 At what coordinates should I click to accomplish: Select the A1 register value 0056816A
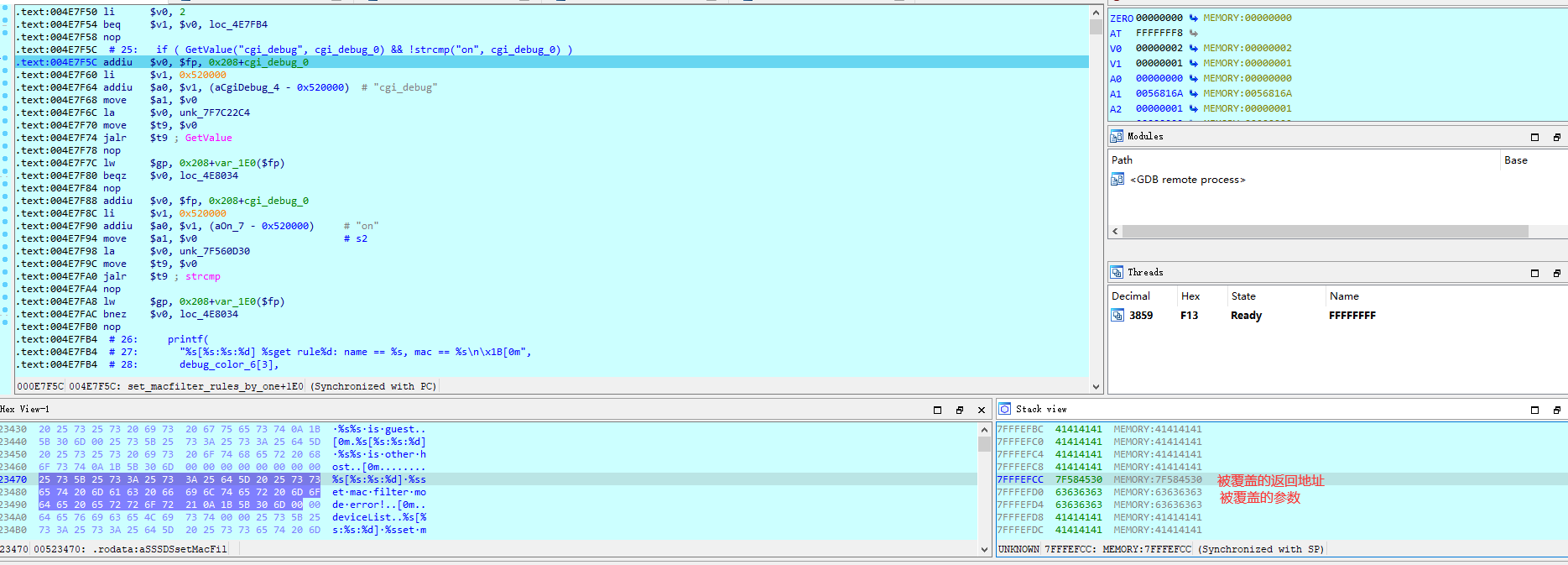[x=1159, y=93]
